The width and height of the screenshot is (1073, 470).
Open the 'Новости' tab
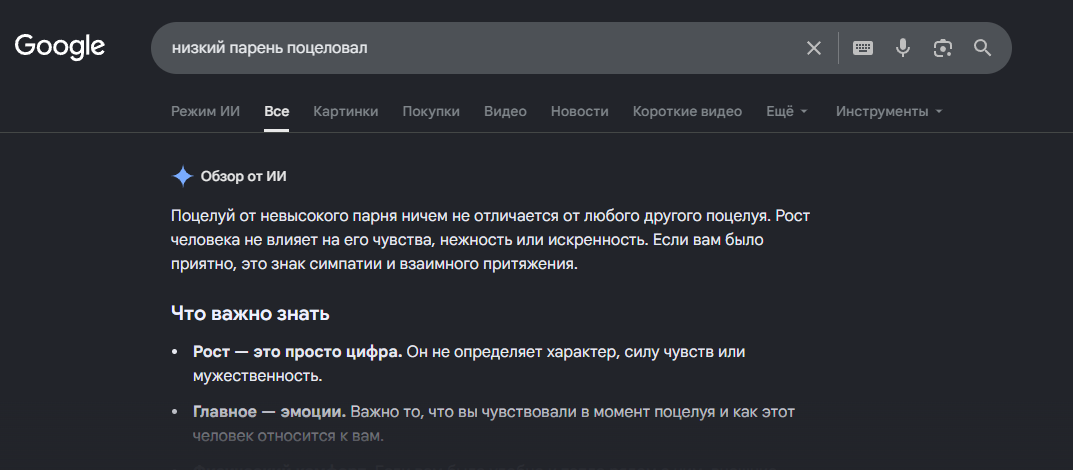pos(580,112)
